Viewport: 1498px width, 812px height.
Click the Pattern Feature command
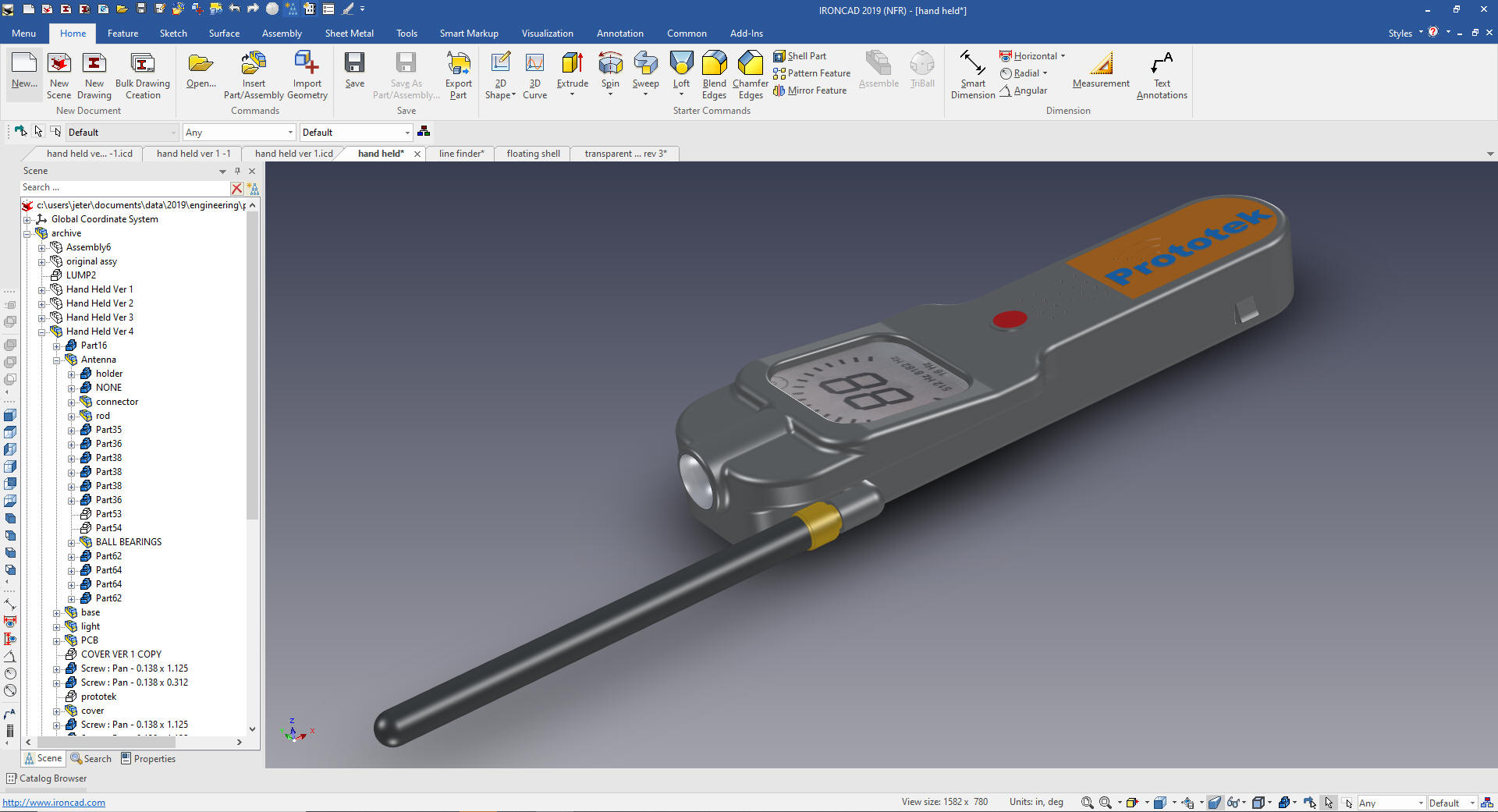click(811, 73)
